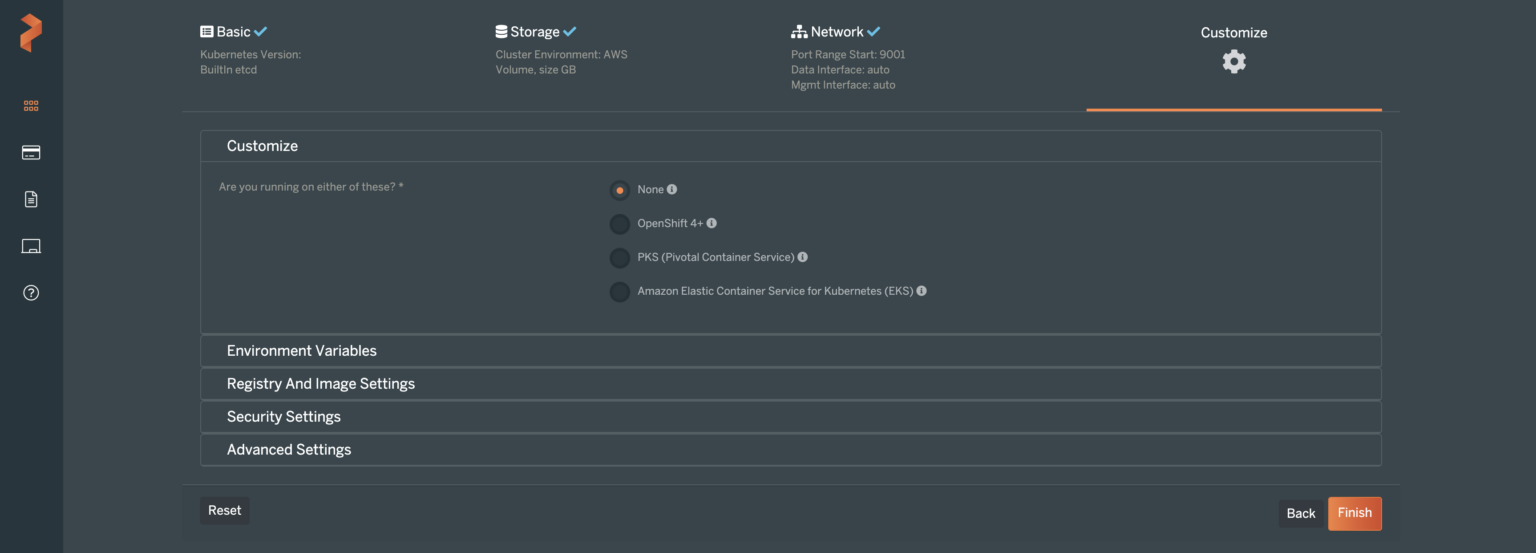Open the help question mark icon
The width and height of the screenshot is (1536, 553).
(x=31, y=293)
